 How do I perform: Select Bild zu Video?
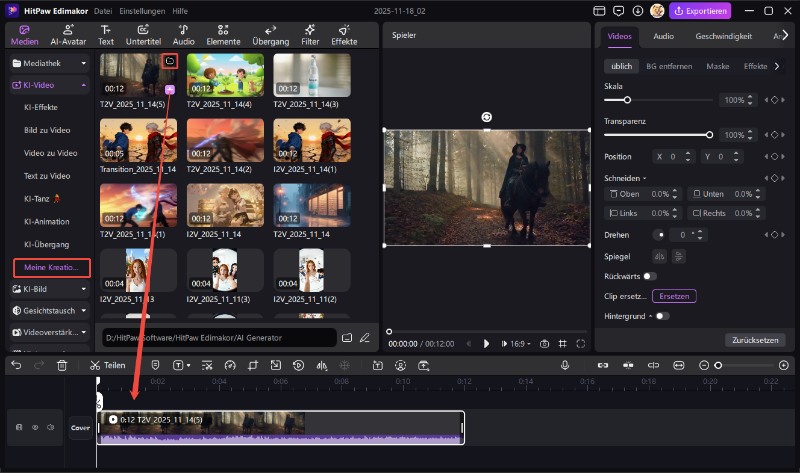click(47, 130)
